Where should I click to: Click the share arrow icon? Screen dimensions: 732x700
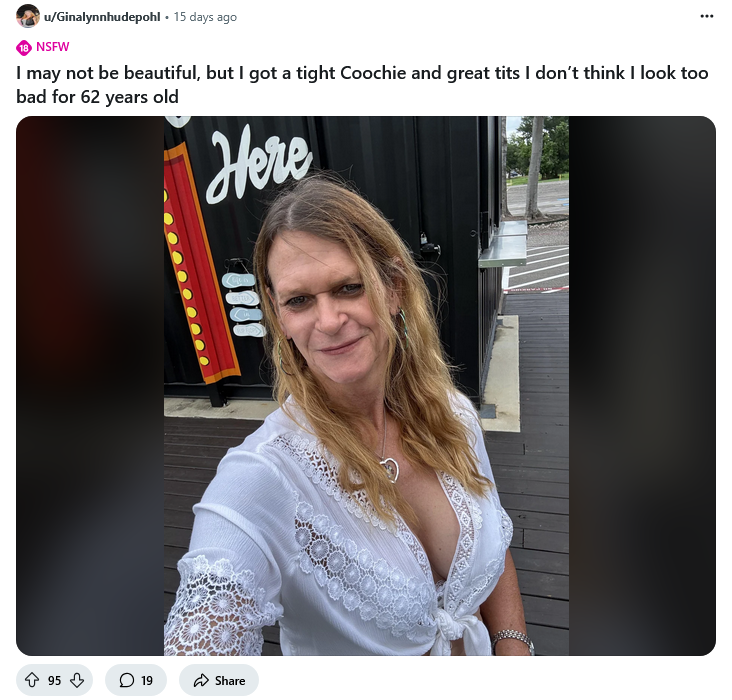click(x=201, y=680)
